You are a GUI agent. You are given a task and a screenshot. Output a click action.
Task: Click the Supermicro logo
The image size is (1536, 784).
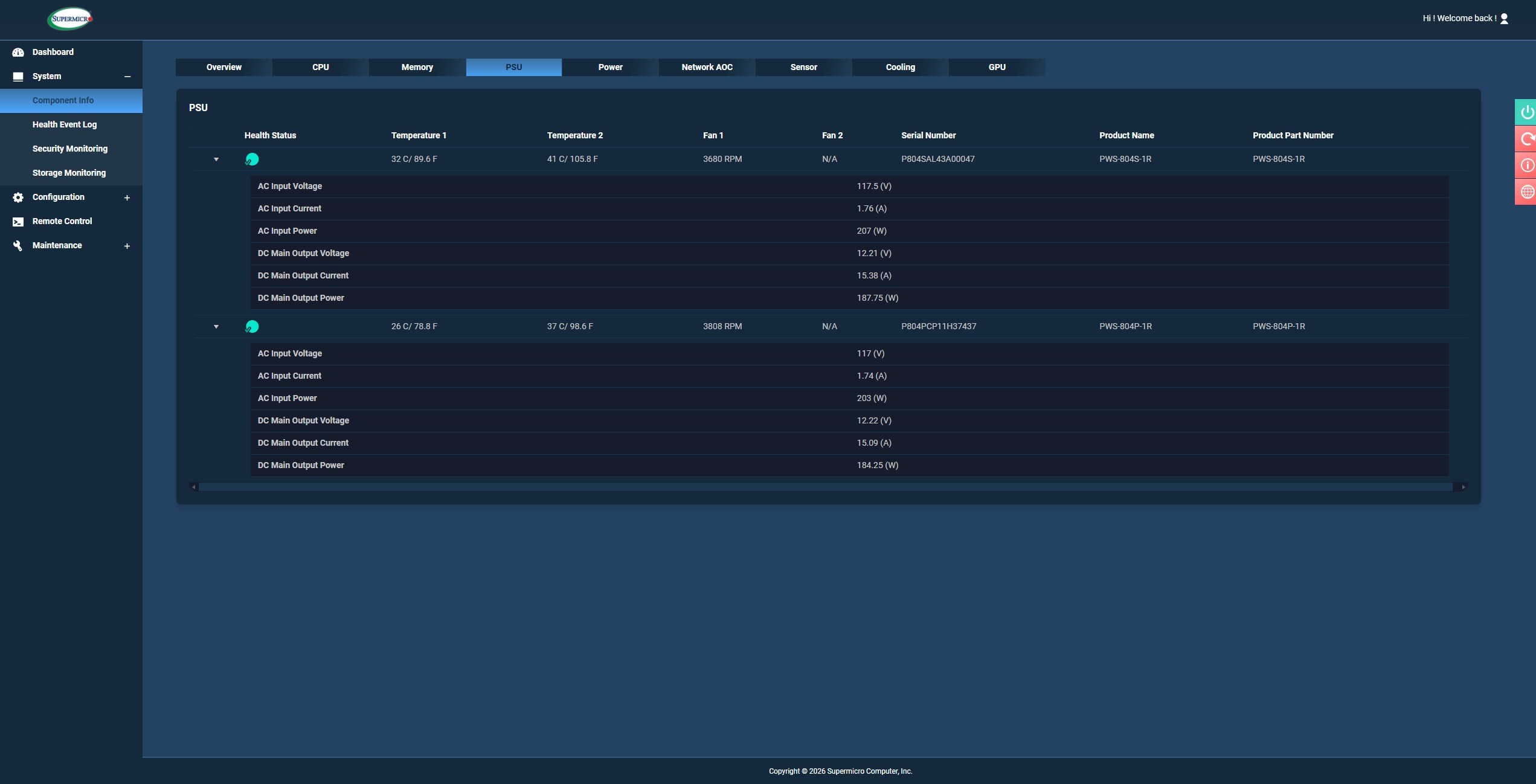coord(70,19)
